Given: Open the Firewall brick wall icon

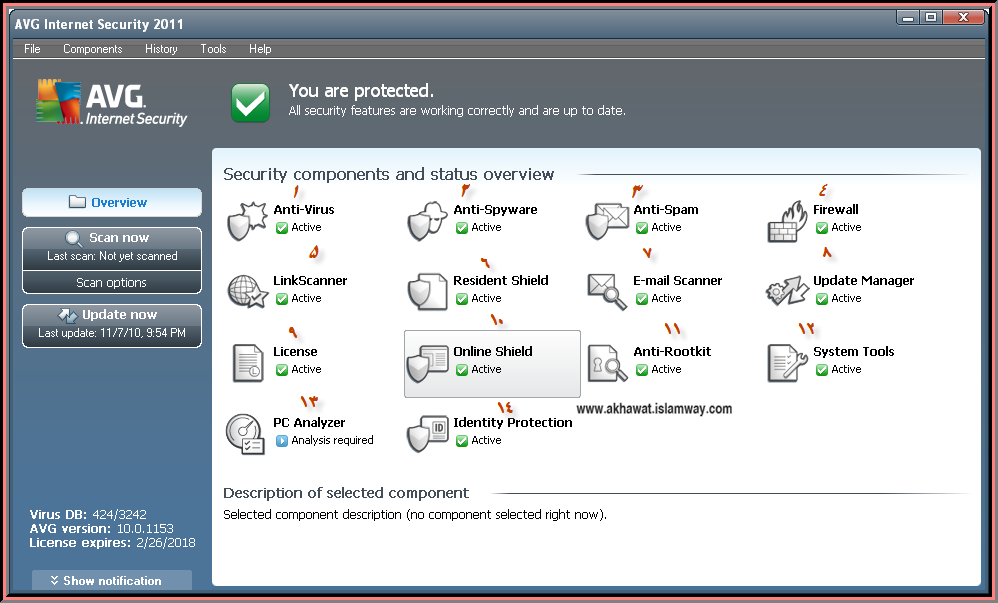Looking at the screenshot, I should click(787, 221).
